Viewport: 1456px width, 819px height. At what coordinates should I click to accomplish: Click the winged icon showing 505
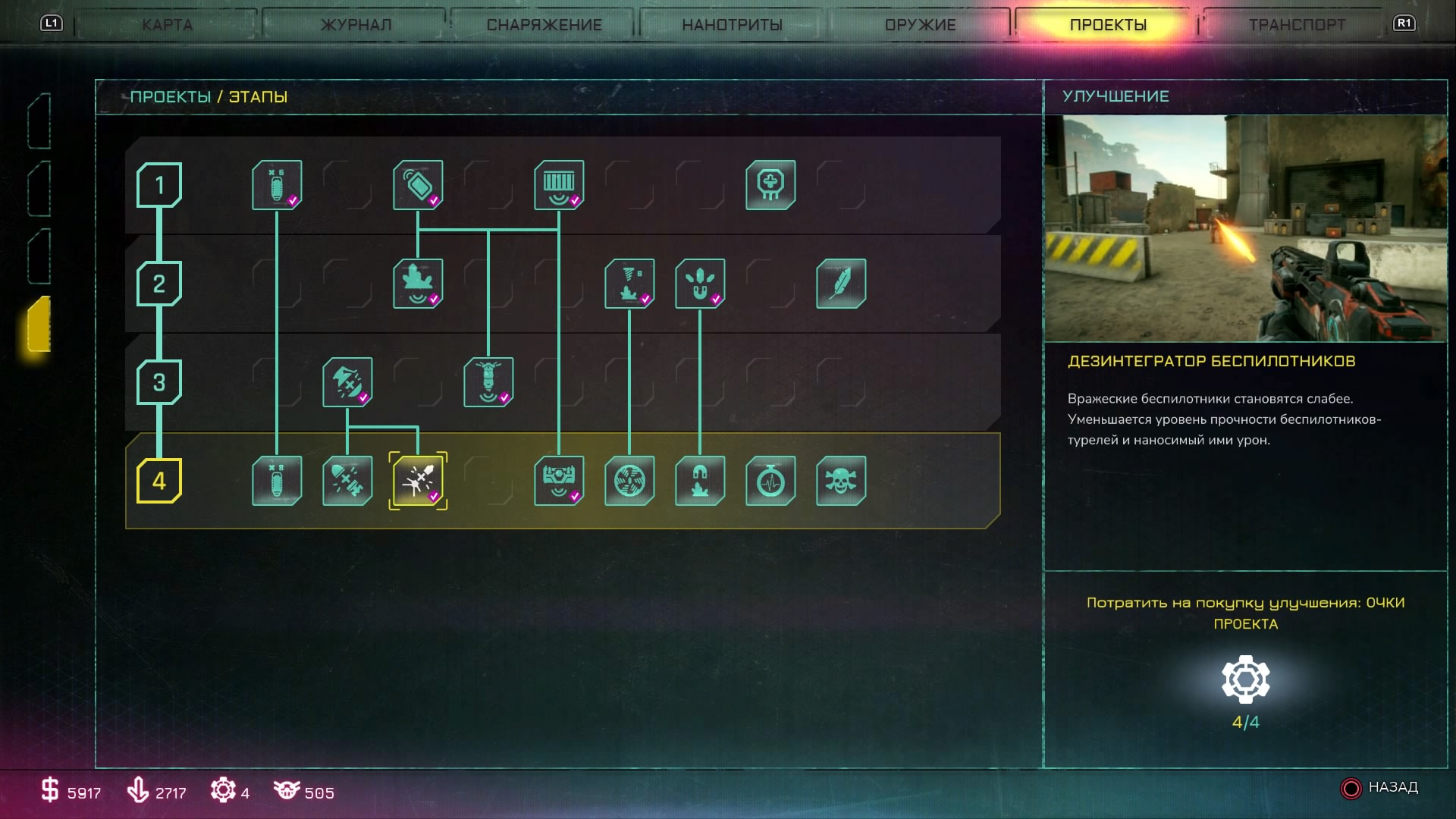[x=287, y=789]
